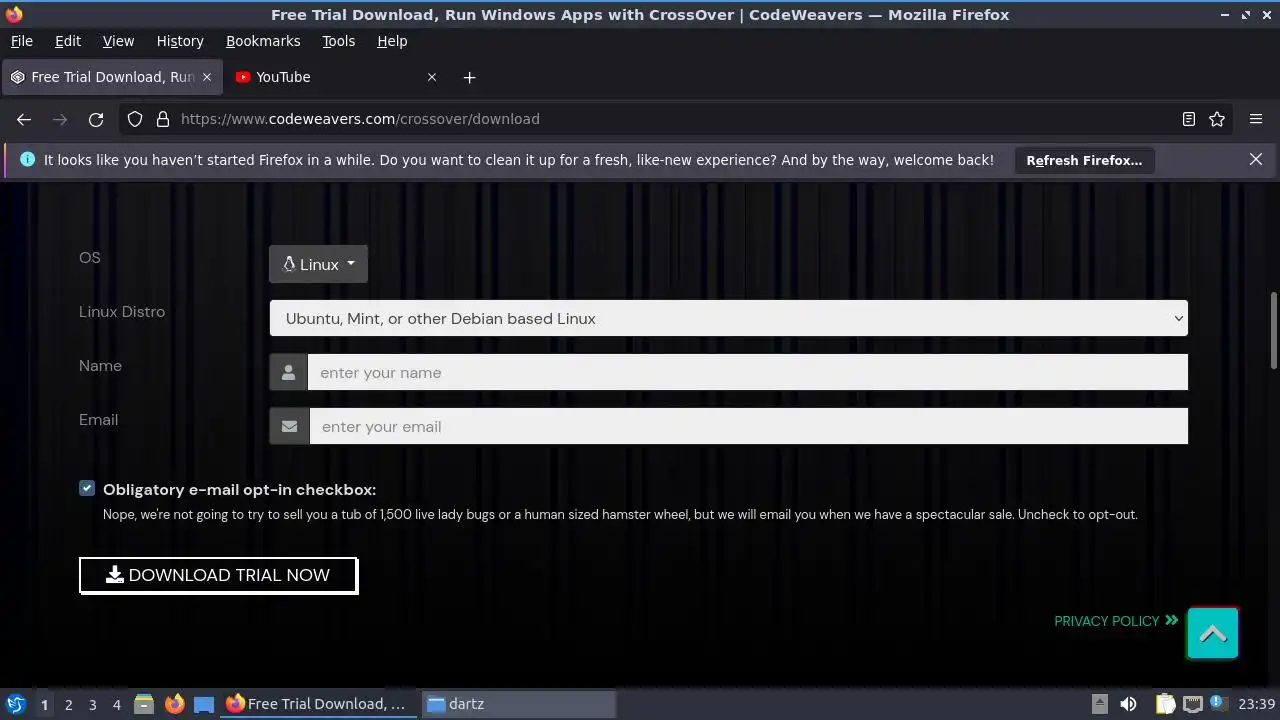Go forward with the forward arrow
This screenshot has height=720, width=1280.
point(60,119)
